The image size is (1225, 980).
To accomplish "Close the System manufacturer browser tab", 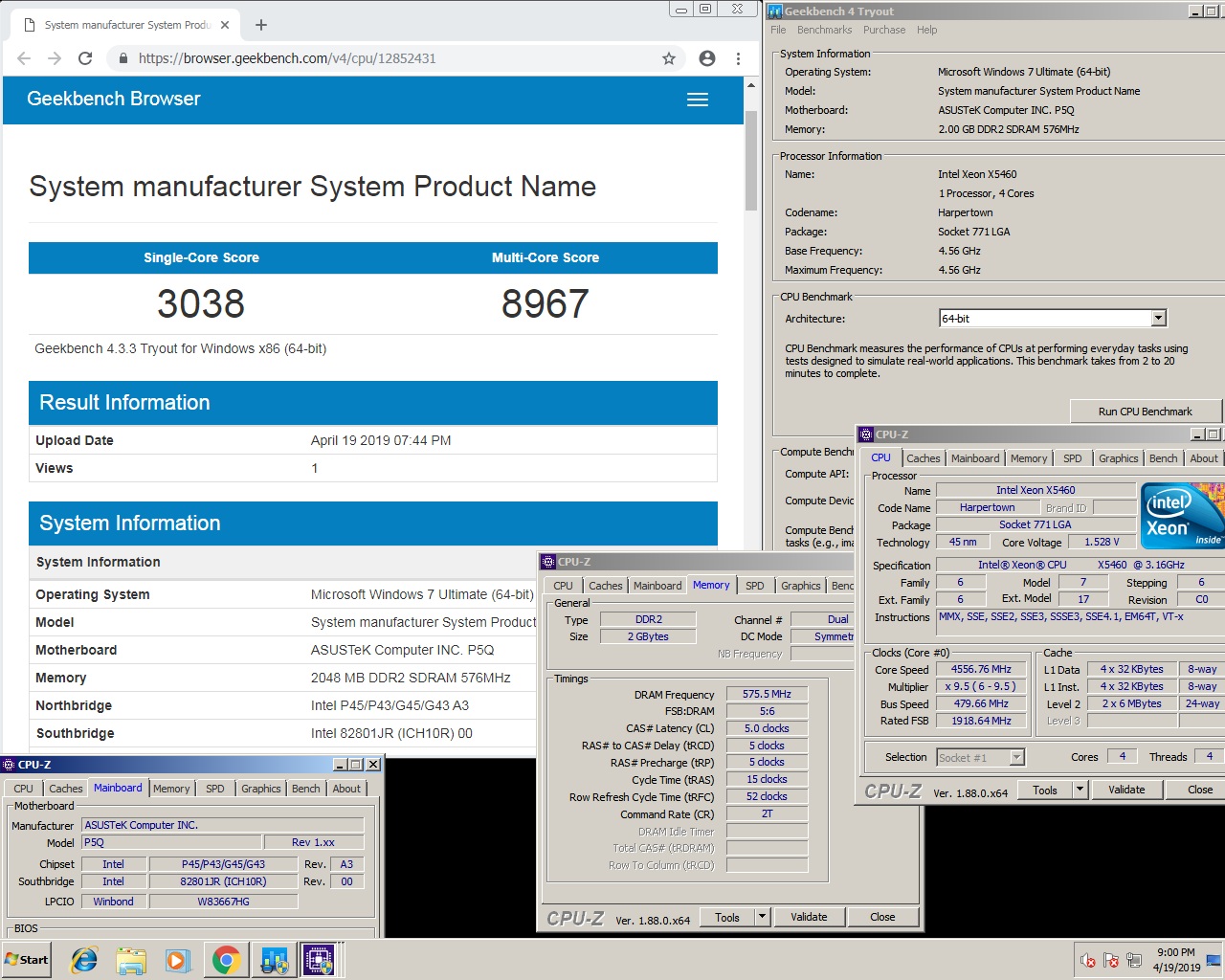I will tap(225, 25).
